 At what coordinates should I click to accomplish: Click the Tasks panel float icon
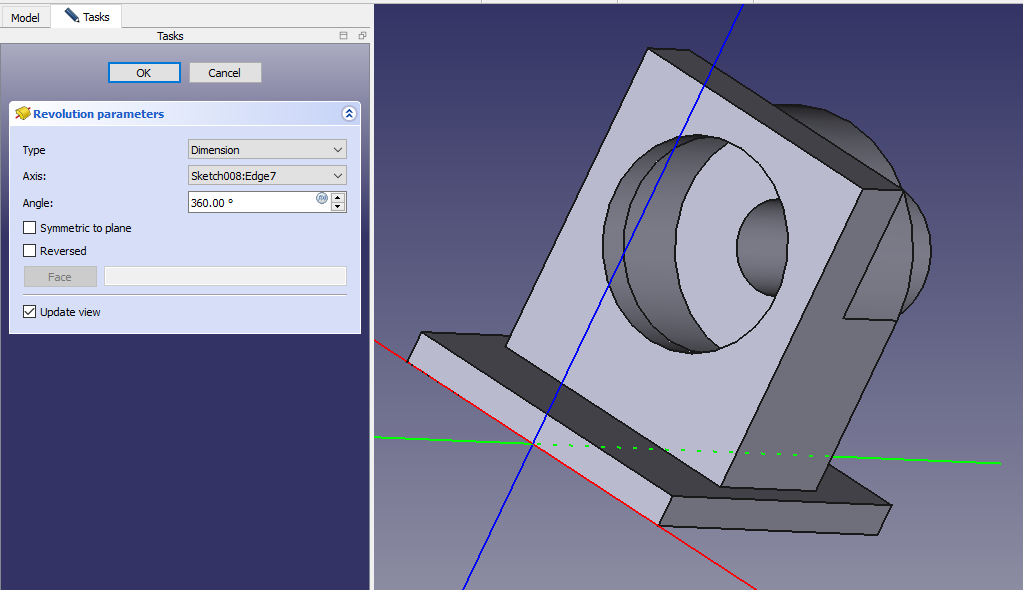click(x=361, y=36)
